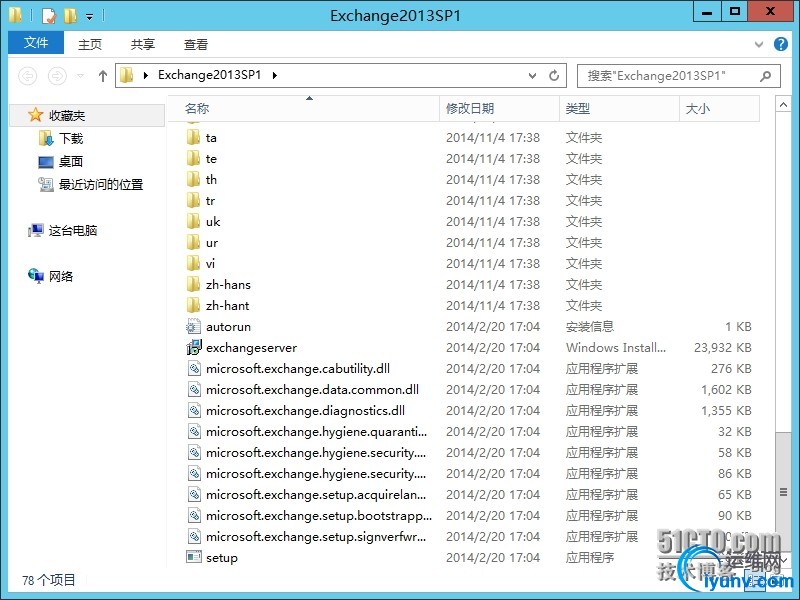Select microsoft.exchange.diagnostics.dll file icon
Image resolution: width=800 pixels, height=600 pixels.
[194, 411]
